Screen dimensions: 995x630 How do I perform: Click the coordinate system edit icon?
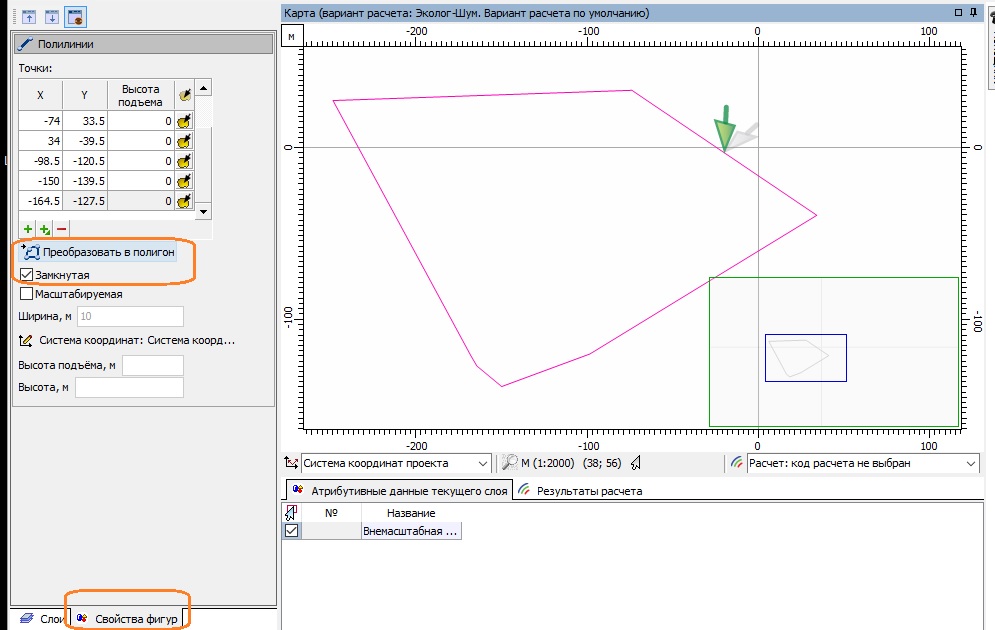coord(27,340)
